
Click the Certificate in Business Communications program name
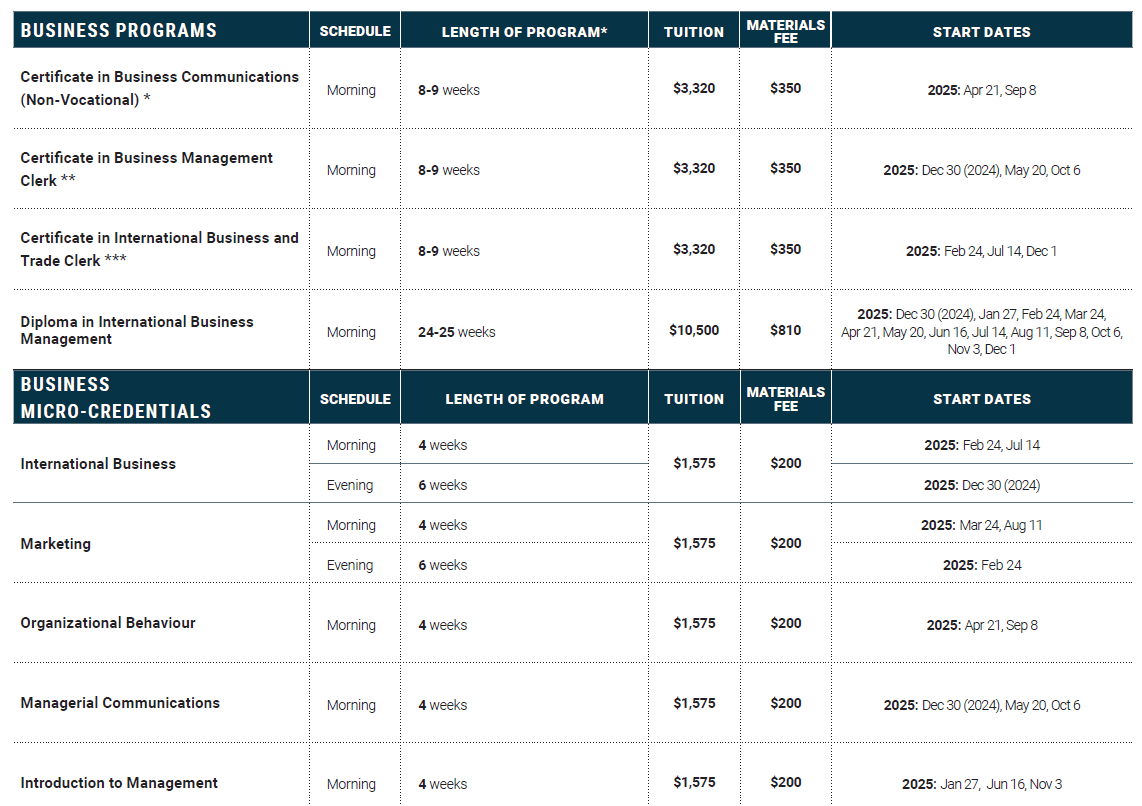click(159, 89)
